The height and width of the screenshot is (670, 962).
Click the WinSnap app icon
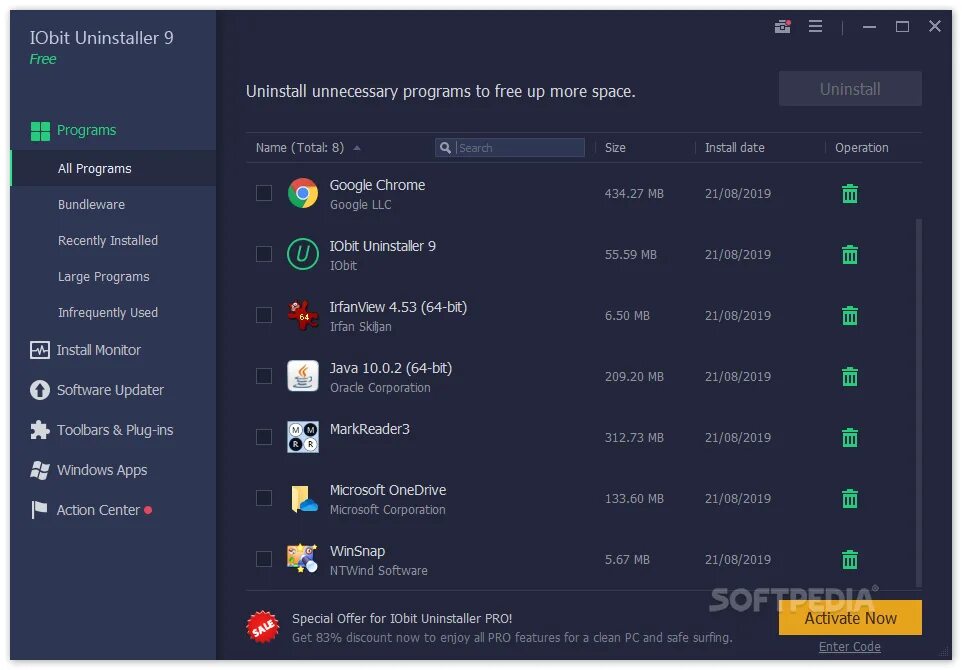303,559
